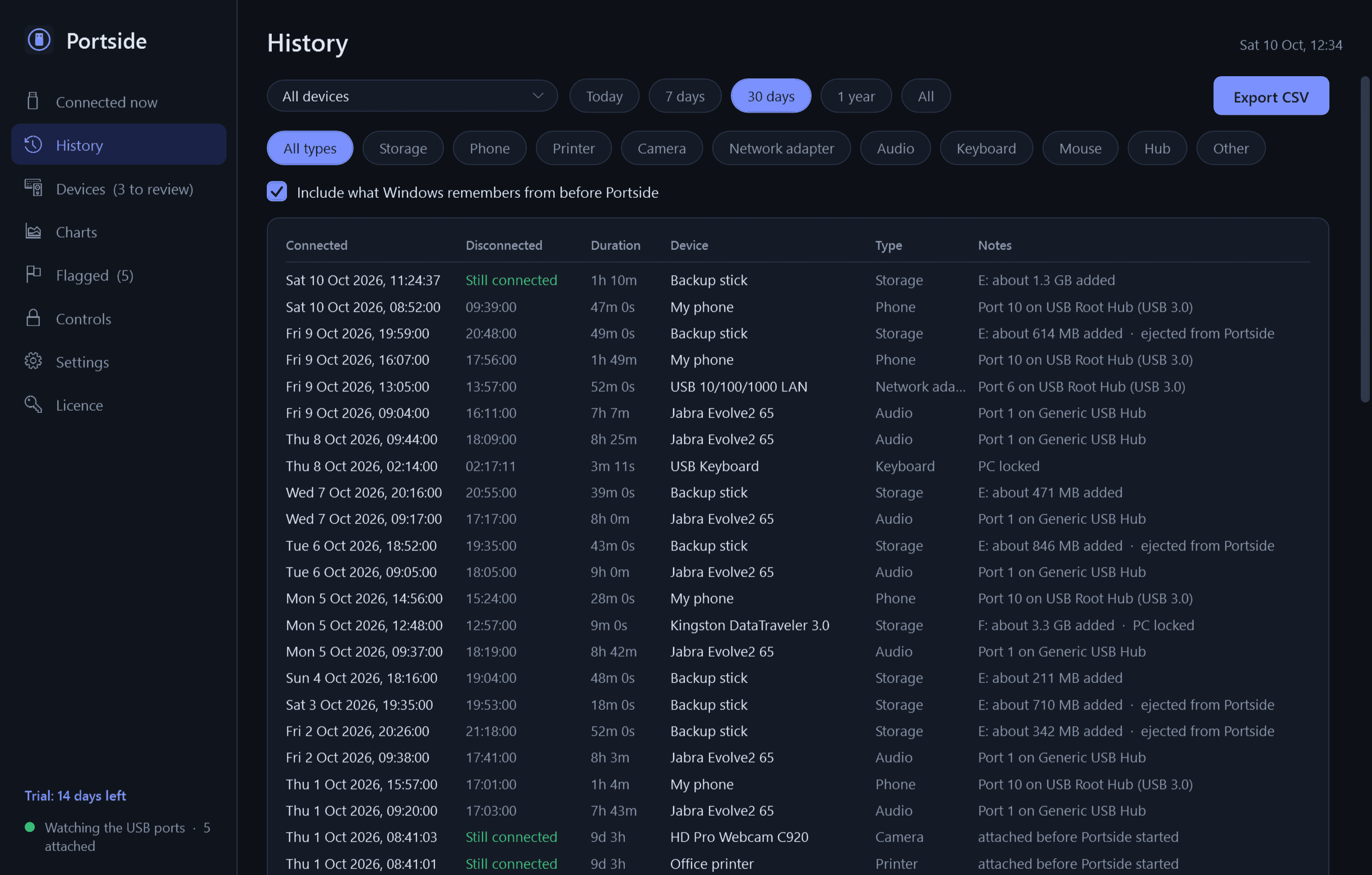The width and height of the screenshot is (1372, 875).
Task: Select the All time range pill
Action: (x=925, y=96)
